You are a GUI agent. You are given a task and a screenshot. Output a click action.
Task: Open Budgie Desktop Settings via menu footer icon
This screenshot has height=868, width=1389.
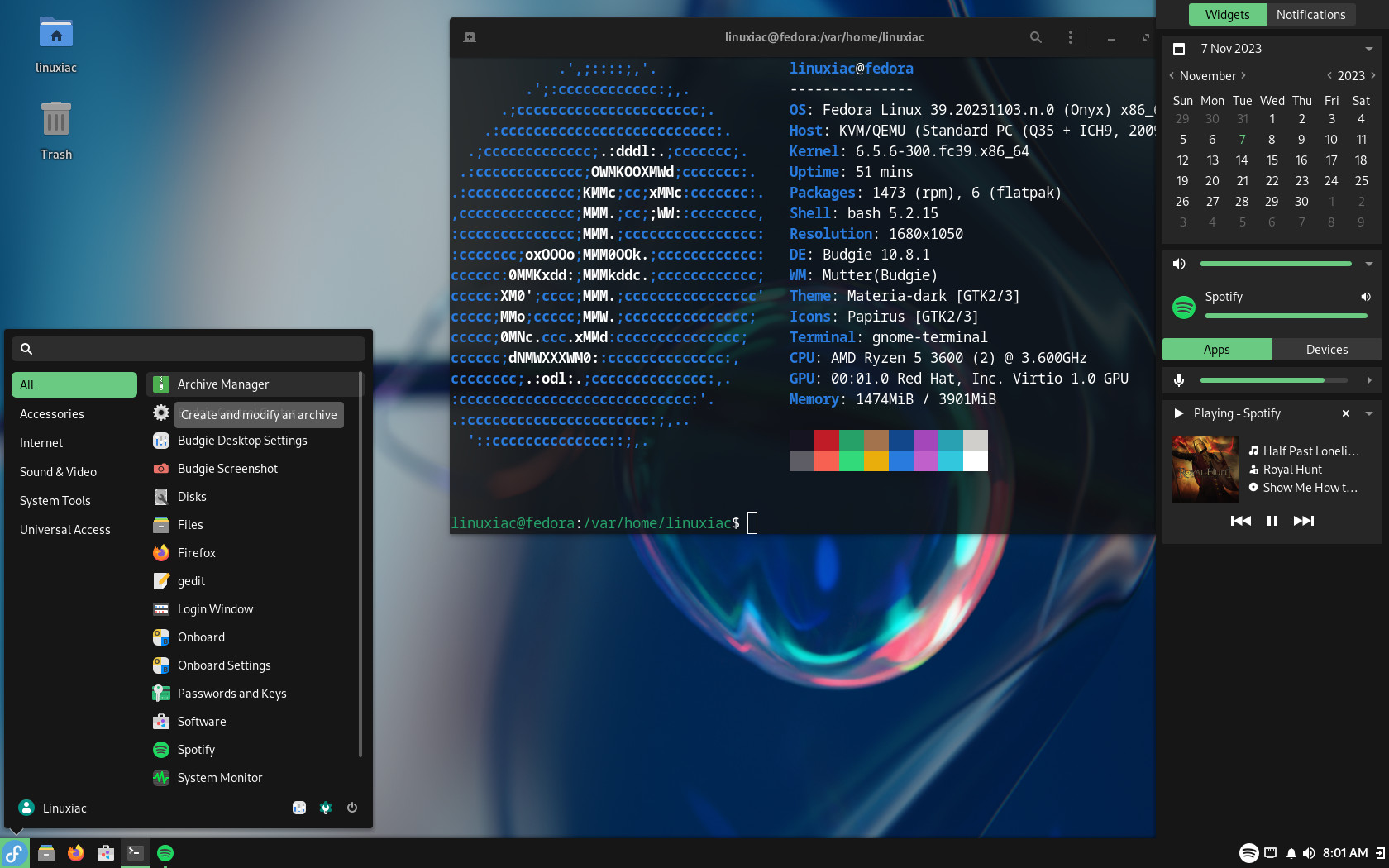point(299,808)
